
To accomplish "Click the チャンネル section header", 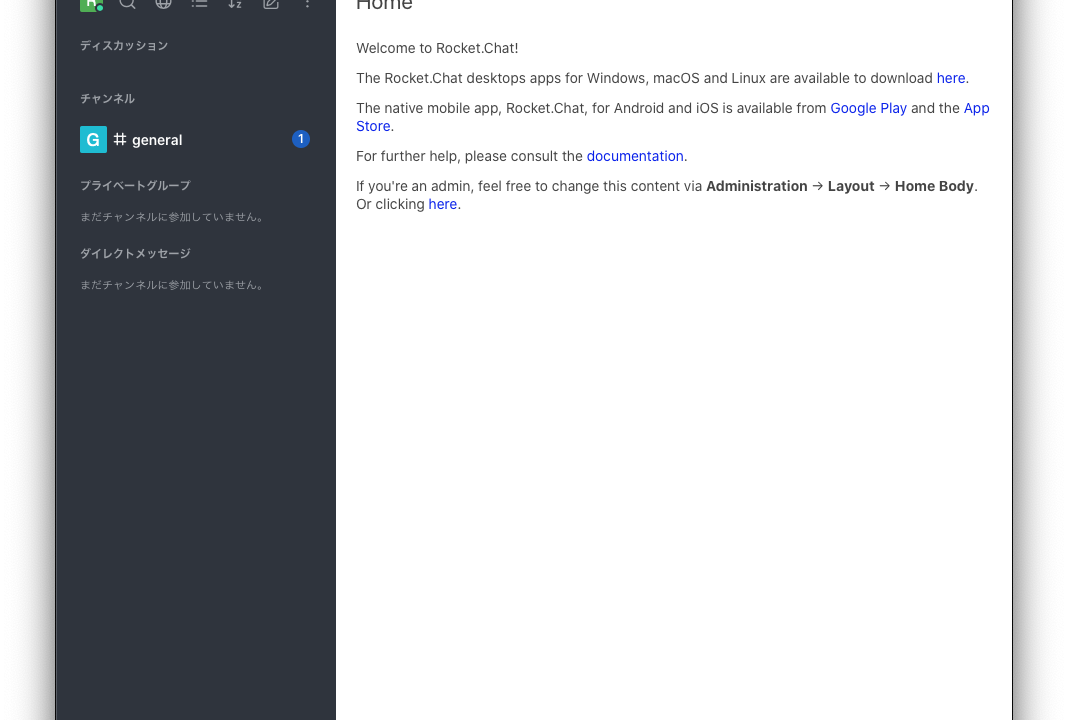I will click(107, 99).
